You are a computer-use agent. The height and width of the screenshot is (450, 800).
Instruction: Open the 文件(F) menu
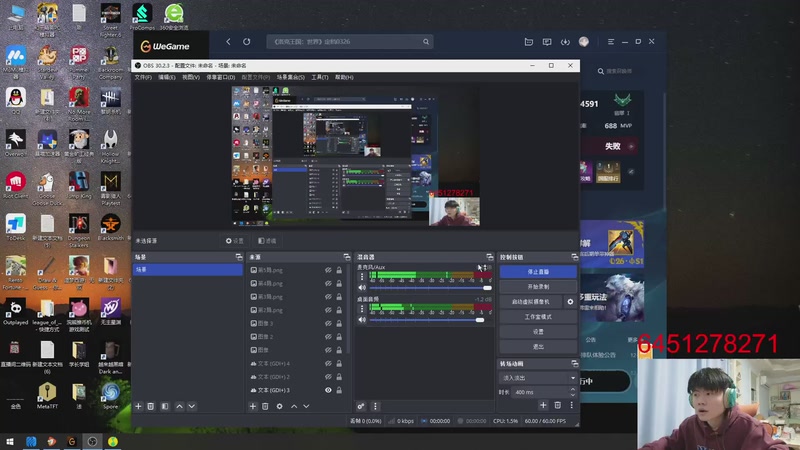pyautogui.click(x=143, y=77)
